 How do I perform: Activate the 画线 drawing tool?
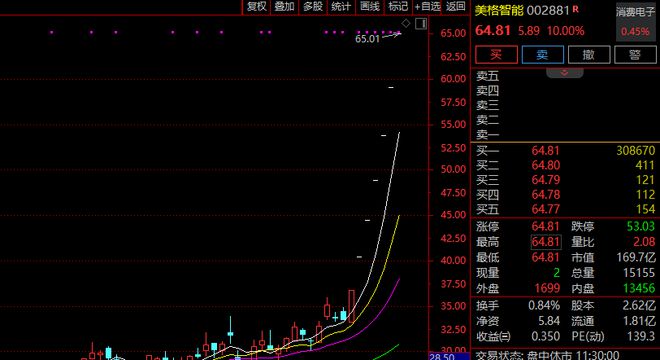pos(370,7)
